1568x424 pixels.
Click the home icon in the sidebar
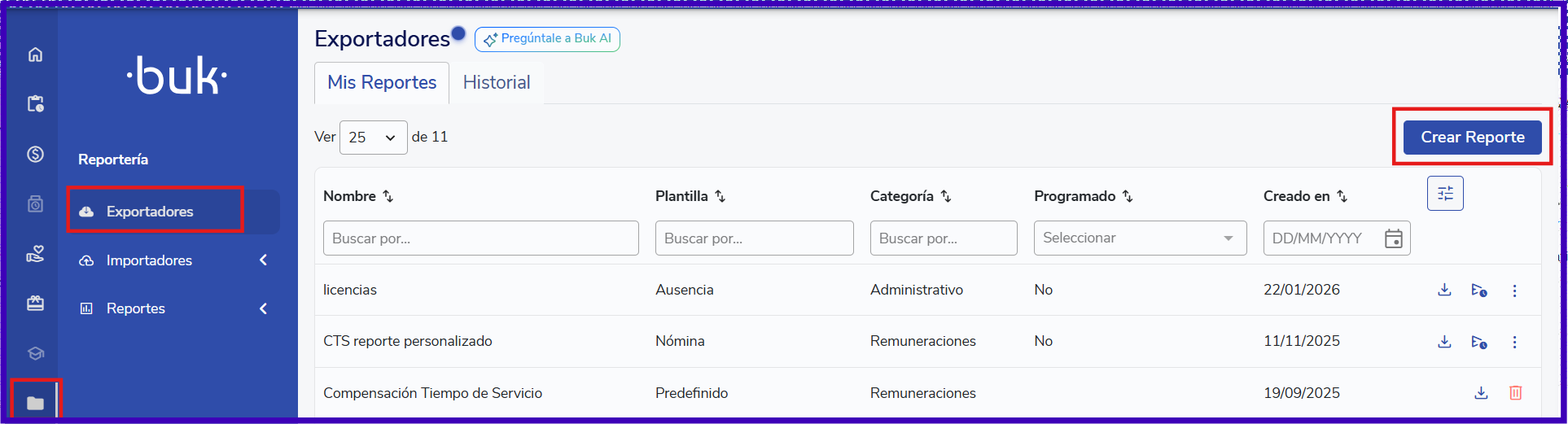coord(35,55)
